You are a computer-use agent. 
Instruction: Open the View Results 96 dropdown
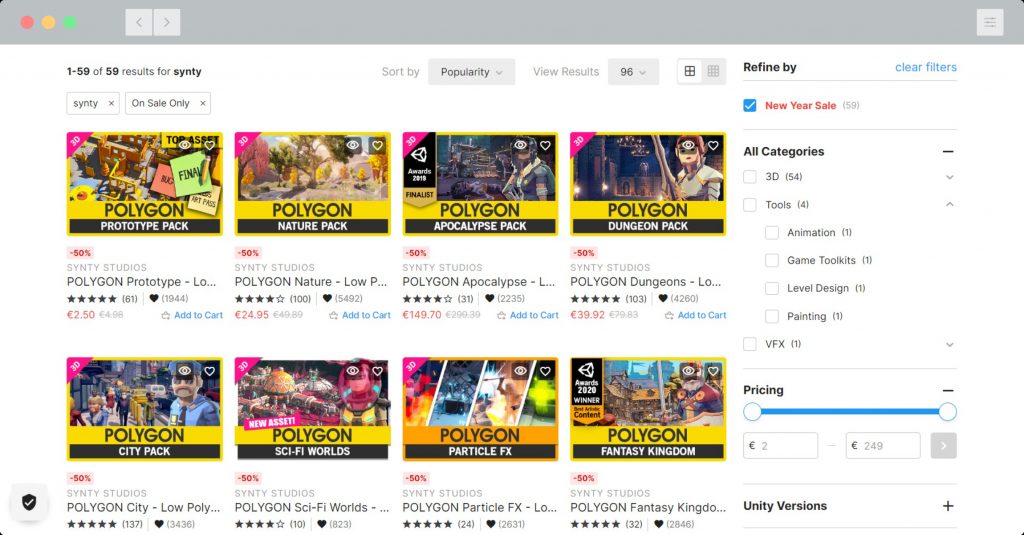[633, 72]
